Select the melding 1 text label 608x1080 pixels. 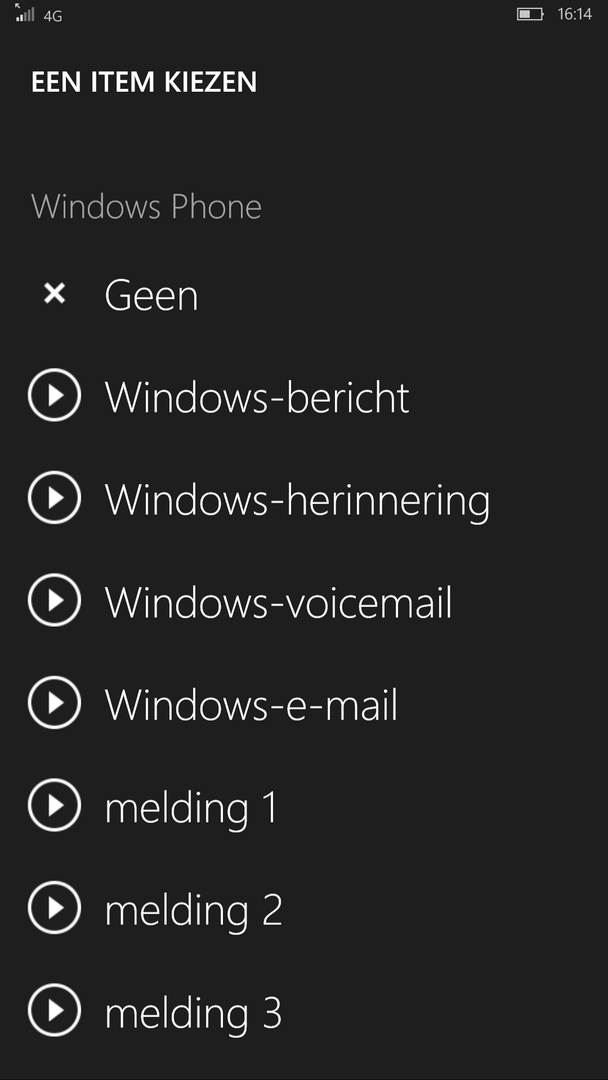[x=190, y=808]
